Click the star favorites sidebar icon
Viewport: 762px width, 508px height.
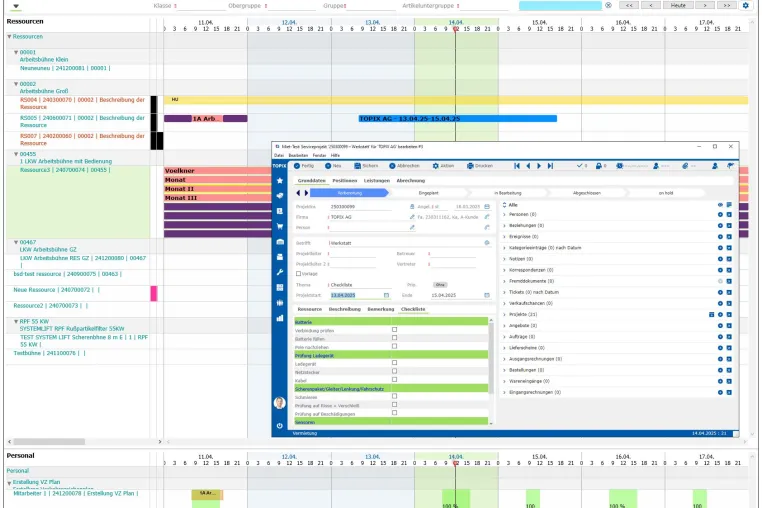pos(280,180)
